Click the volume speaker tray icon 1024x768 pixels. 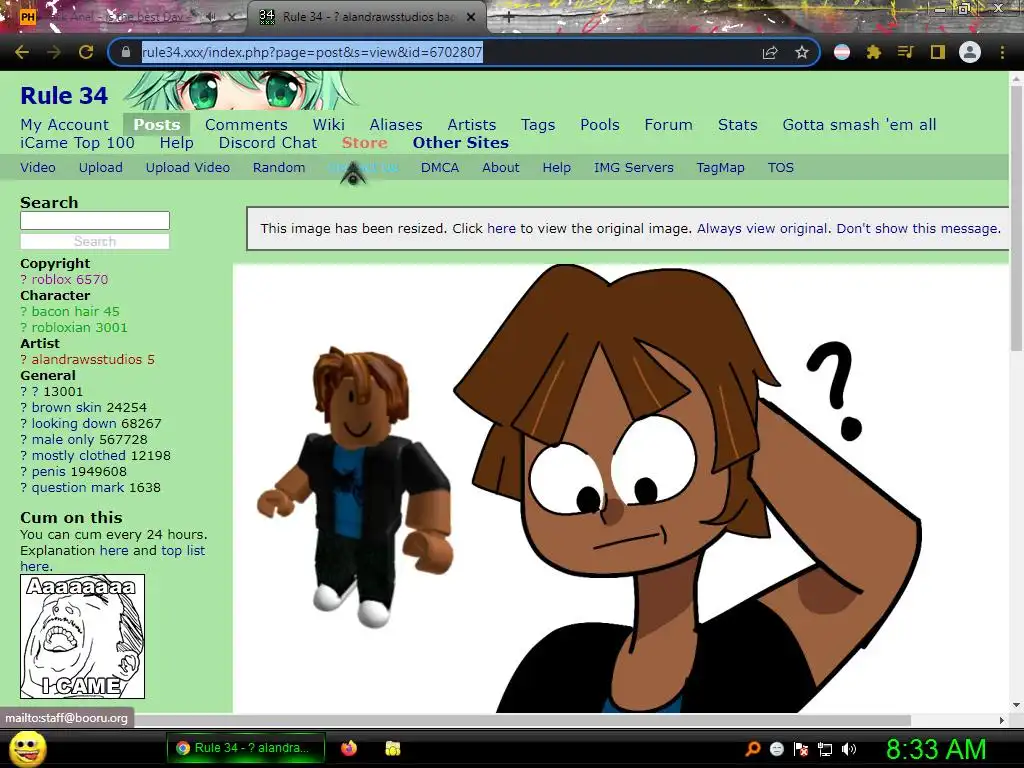coord(849,748)
